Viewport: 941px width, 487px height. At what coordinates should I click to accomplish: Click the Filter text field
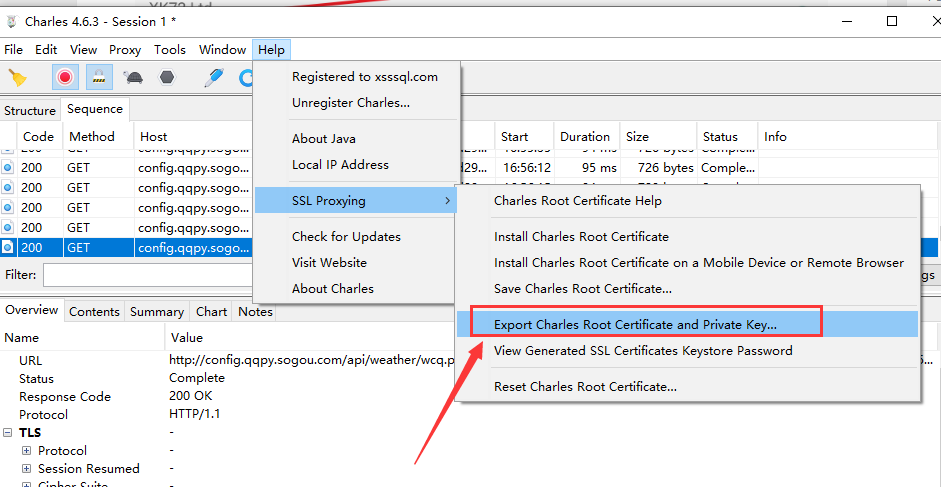click(x=145, y=274)
